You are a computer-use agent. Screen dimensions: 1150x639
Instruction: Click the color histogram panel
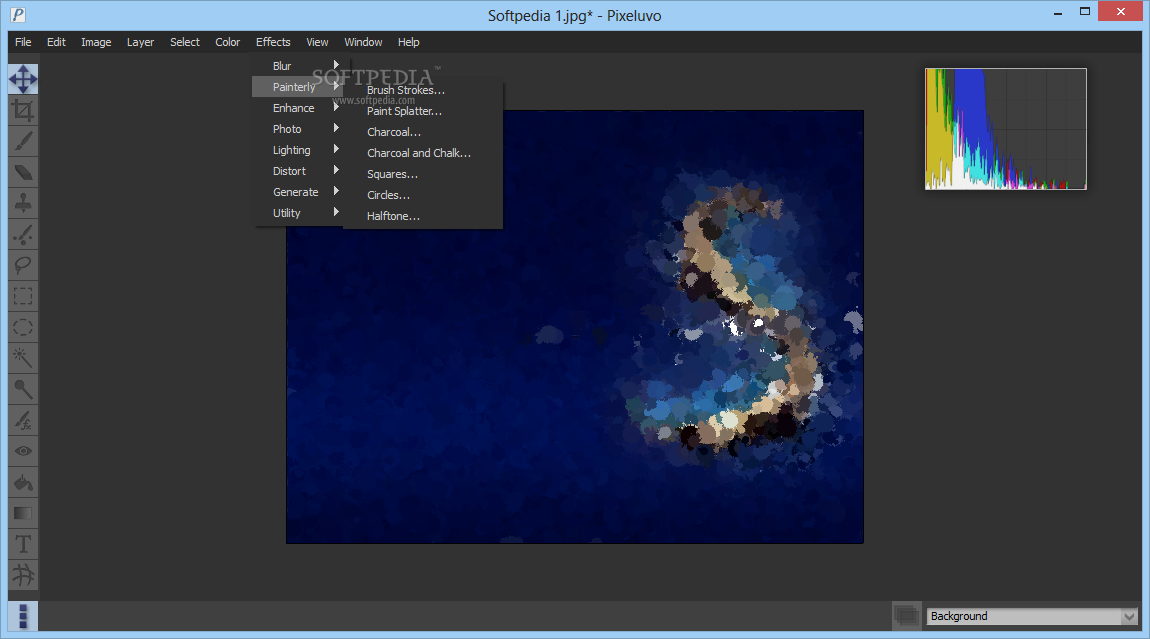pos(1006,129)
